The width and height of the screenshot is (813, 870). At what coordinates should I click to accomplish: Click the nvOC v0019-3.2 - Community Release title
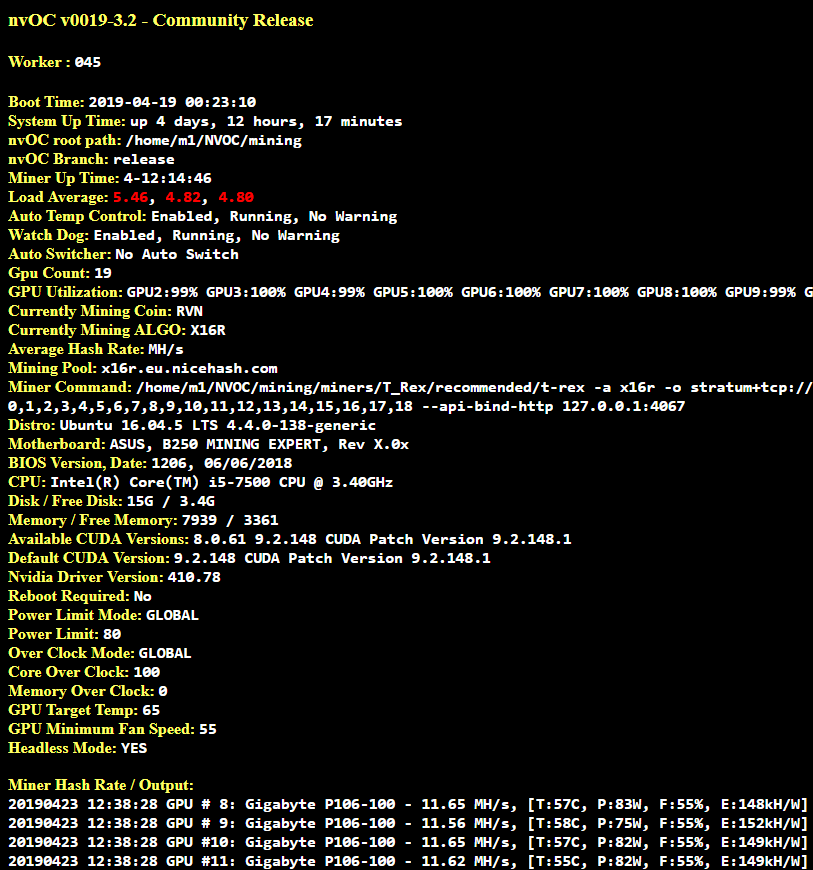click(161, 21)
